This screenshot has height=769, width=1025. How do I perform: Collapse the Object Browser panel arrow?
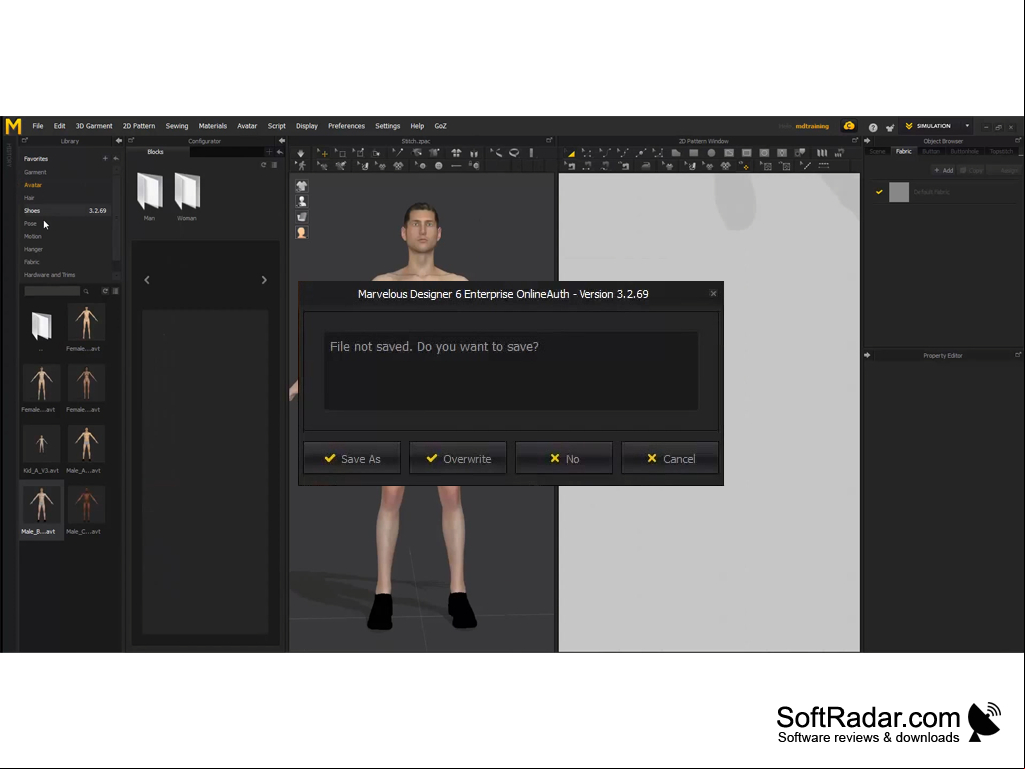(867, 141)
